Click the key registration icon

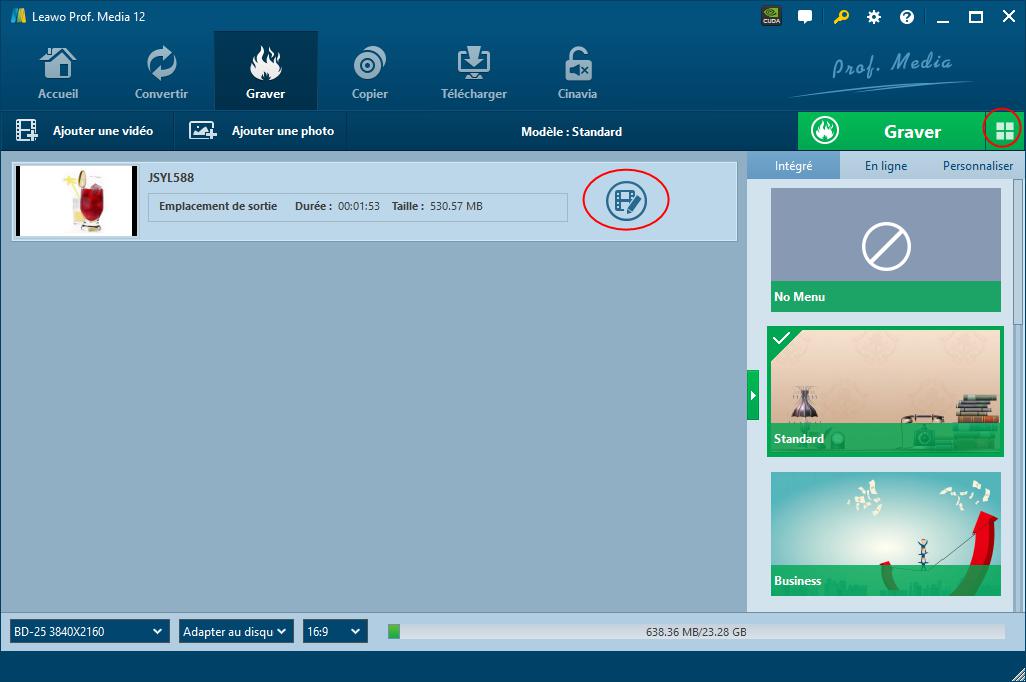pyautogui.click(x=841, y=16)
